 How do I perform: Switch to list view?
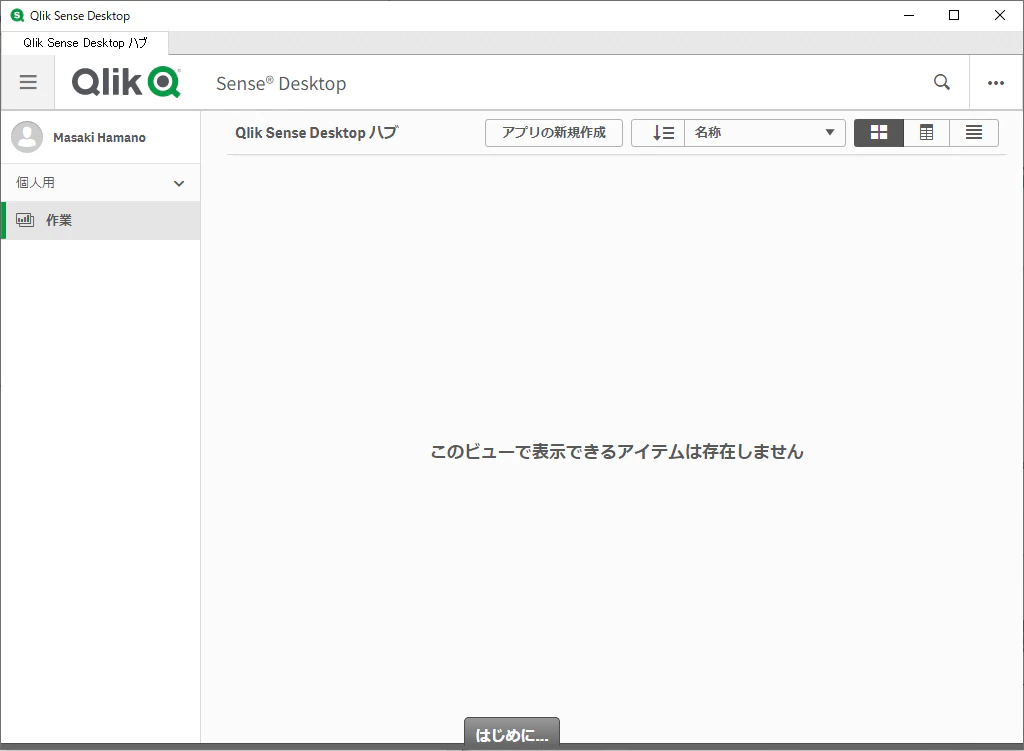[974, 133]
